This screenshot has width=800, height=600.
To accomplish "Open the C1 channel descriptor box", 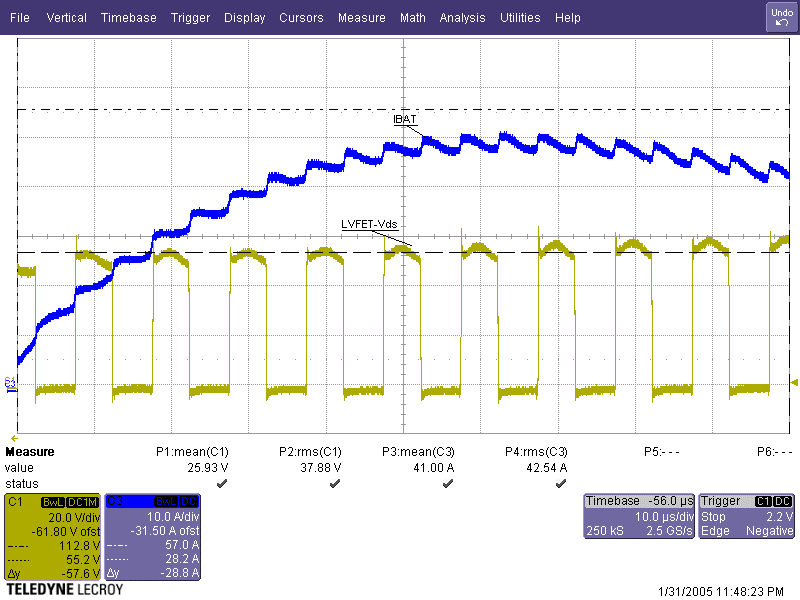I will coord(52,536).
